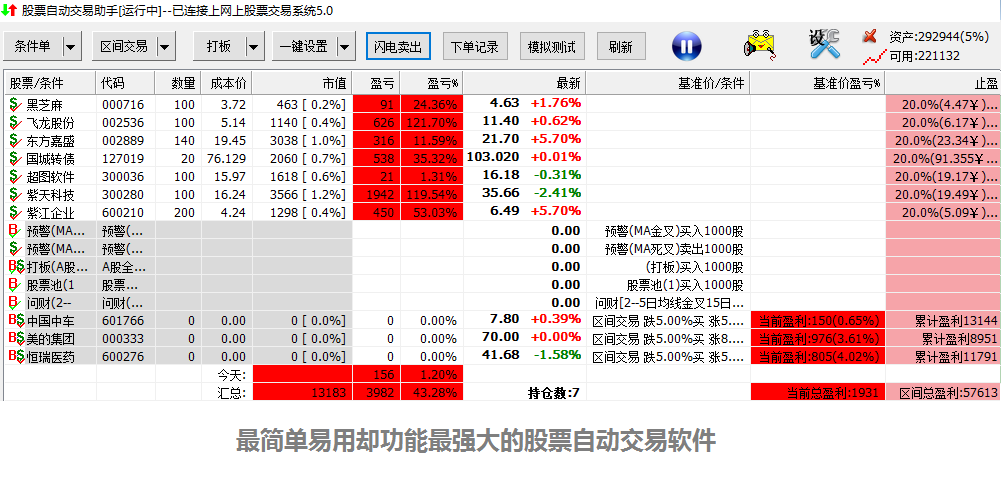
Task: Select (打板)买入1000股 condition cell
Action: pyautogui.click(x=668, y=266)
